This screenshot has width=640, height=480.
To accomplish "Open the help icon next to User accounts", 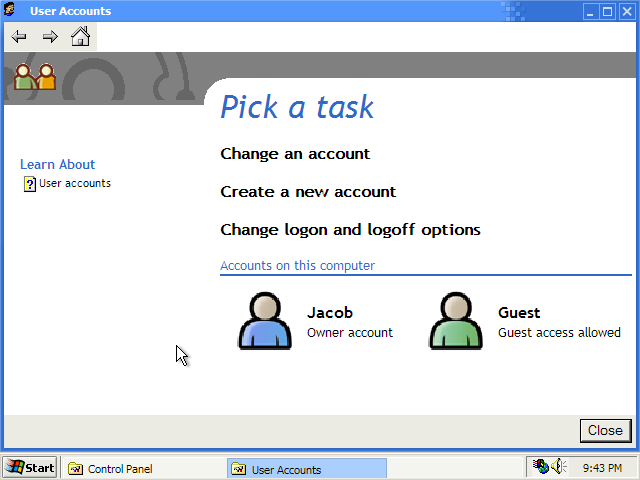I will (x=29, y=184).
